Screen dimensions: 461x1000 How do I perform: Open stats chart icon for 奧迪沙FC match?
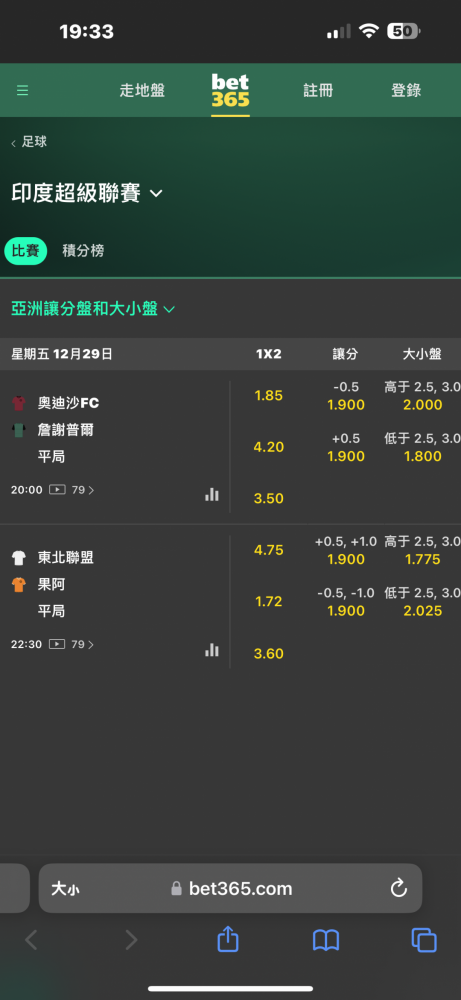click(x=212, y=494)
